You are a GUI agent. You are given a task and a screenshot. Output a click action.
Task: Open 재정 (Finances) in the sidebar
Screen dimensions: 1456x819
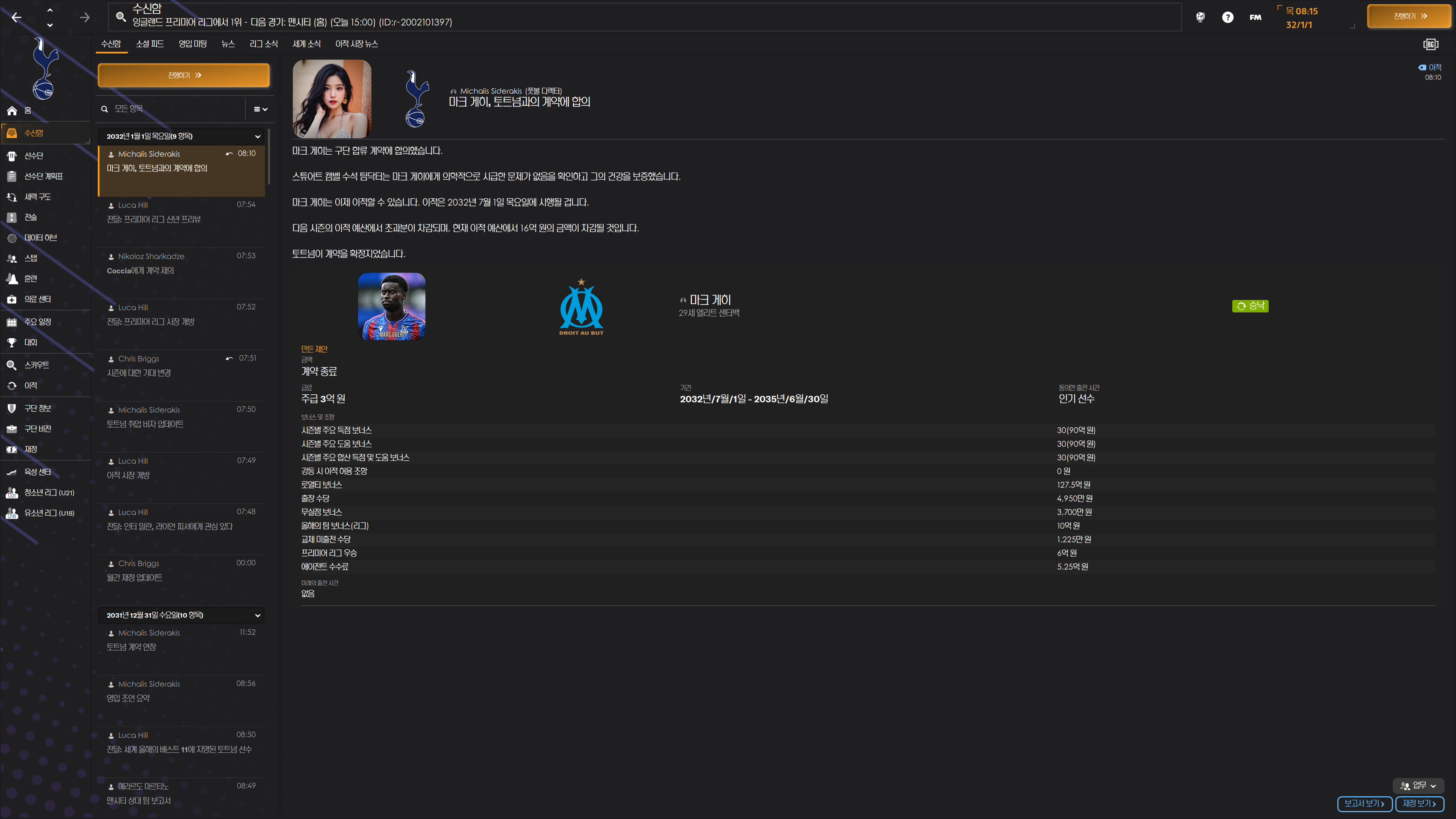pos(30,449)
